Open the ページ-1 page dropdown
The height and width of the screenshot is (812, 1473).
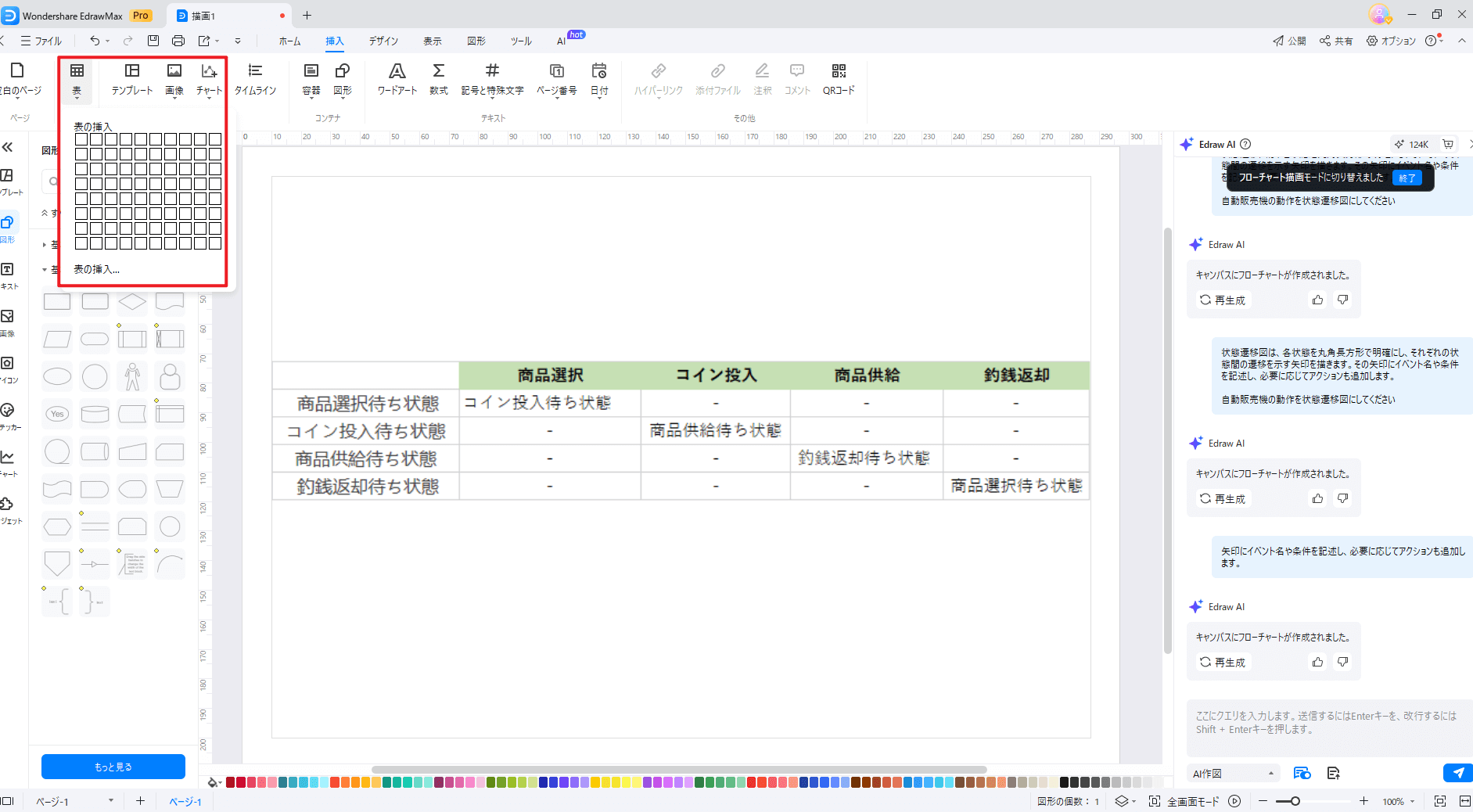(x=111, y=800)
